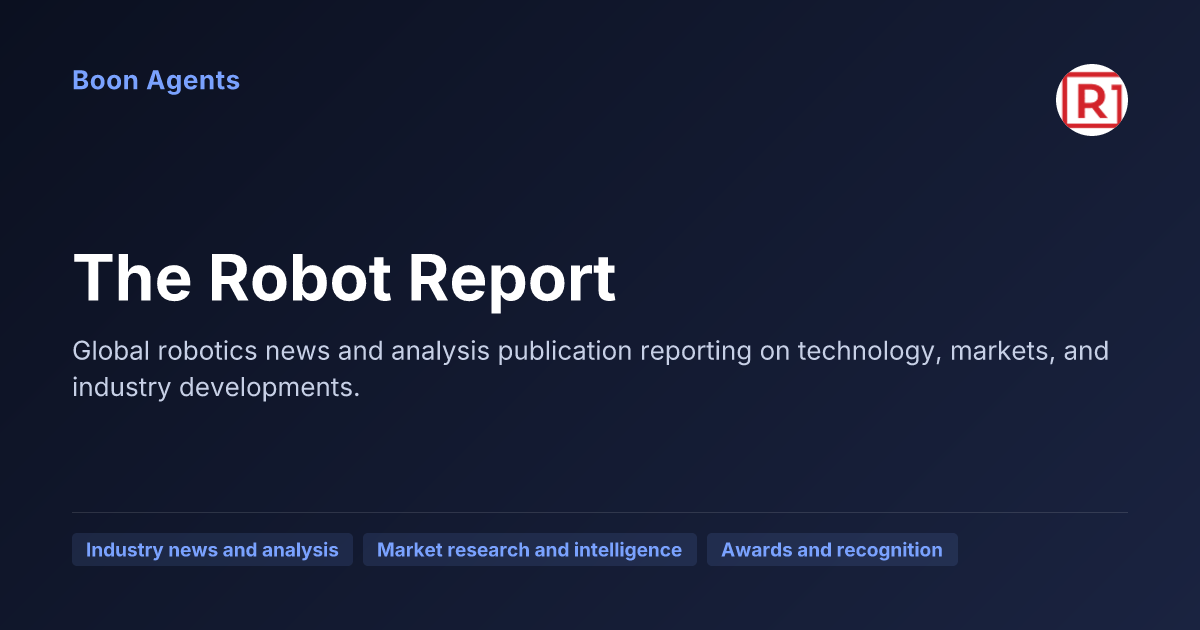1200x630 pixels.
Task: Click the description starting 'Global robotics news'
Action: tap(590, 369)
